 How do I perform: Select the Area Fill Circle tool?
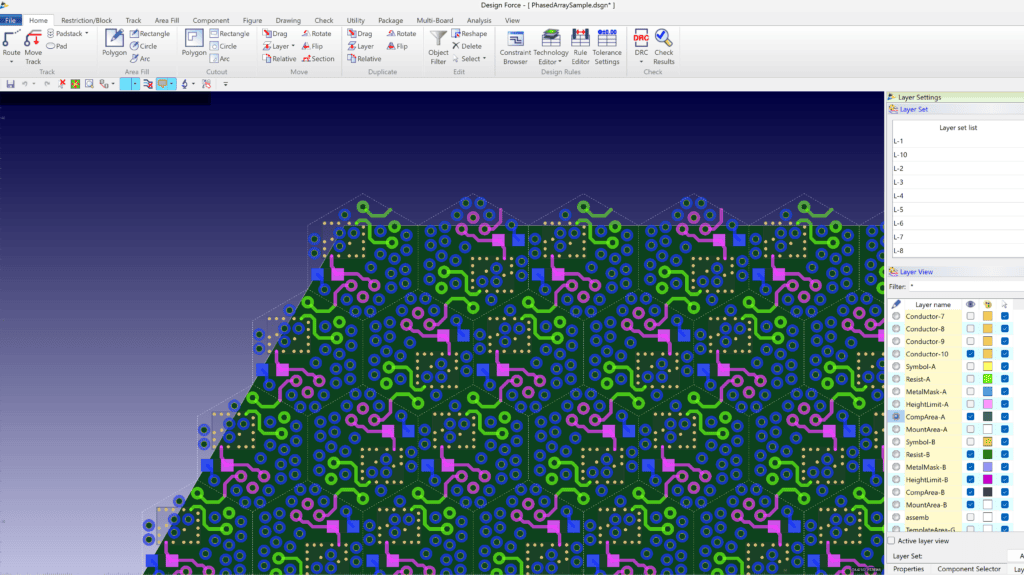click(144, 46)
